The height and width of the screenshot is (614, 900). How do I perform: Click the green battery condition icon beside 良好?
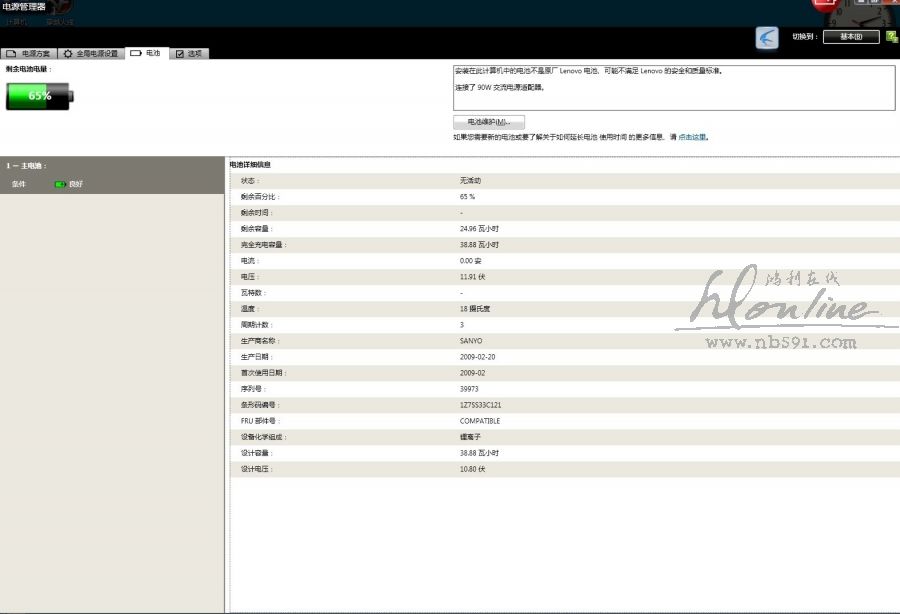tap(60, 184)
